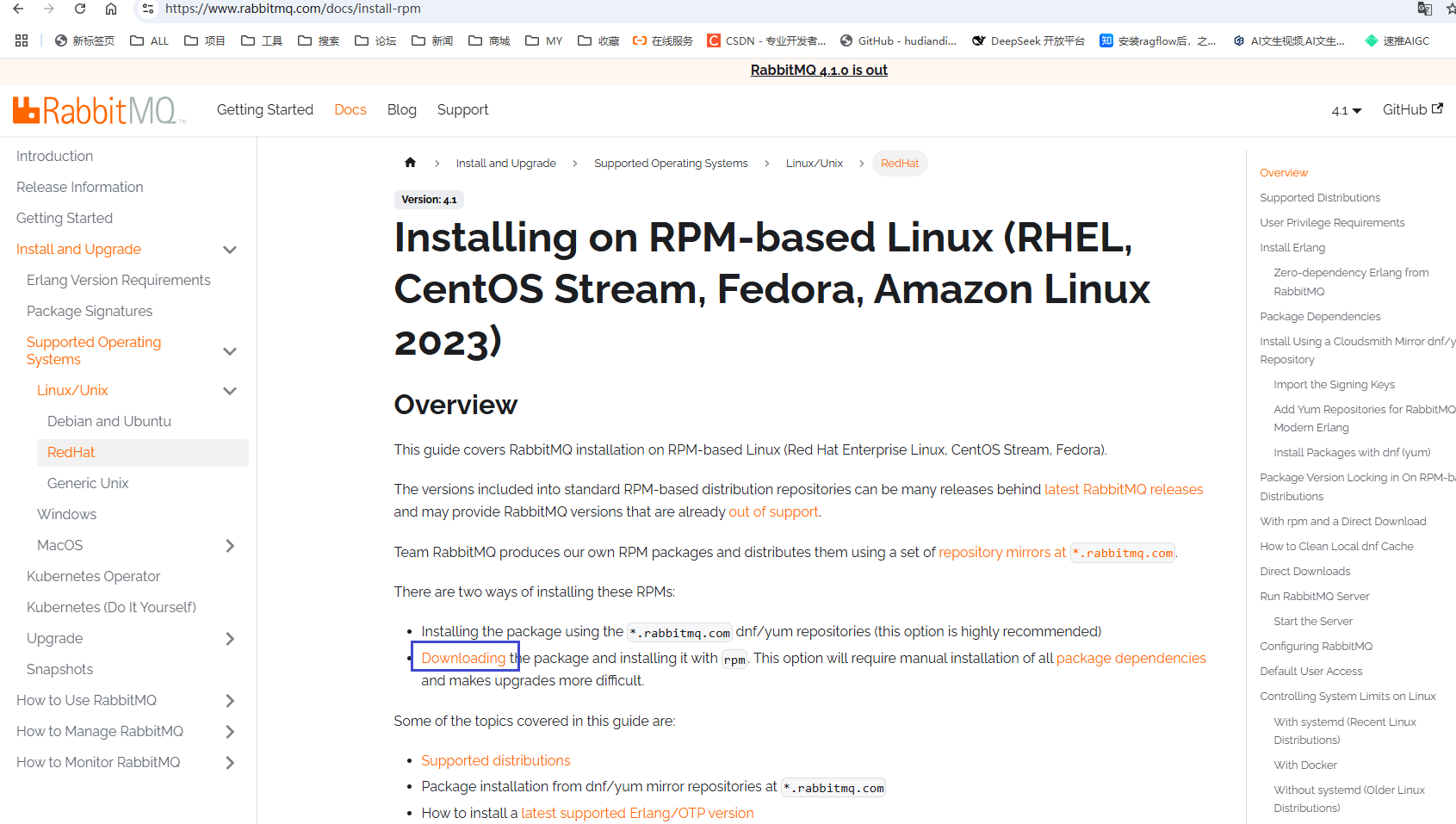Screen dimensions: 1456x824
Task: Expand How to Use RabbitMQ section
Action: [x=230, y=701]
